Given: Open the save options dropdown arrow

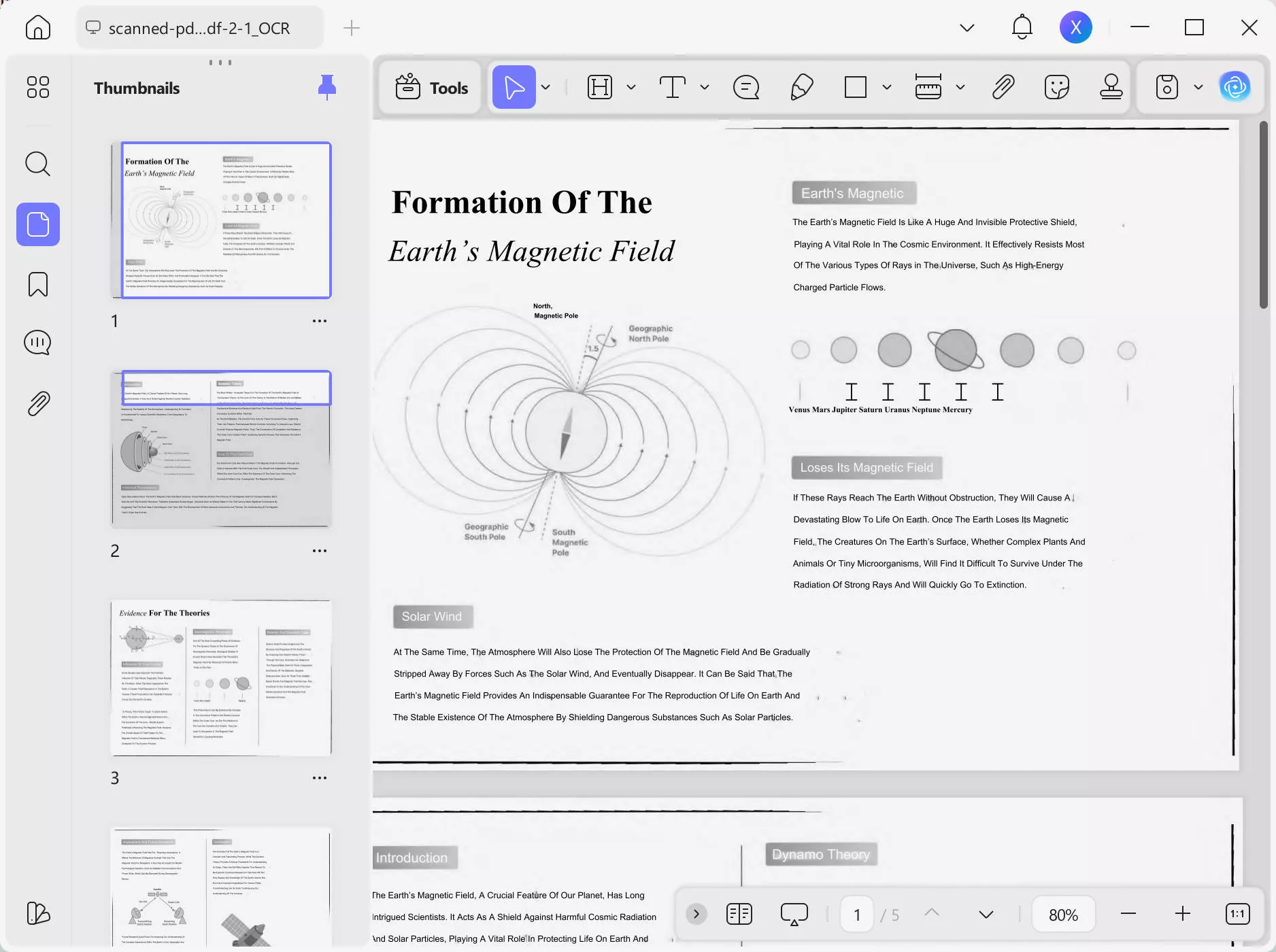Looking at the screenshot, I should [1198, 87].
